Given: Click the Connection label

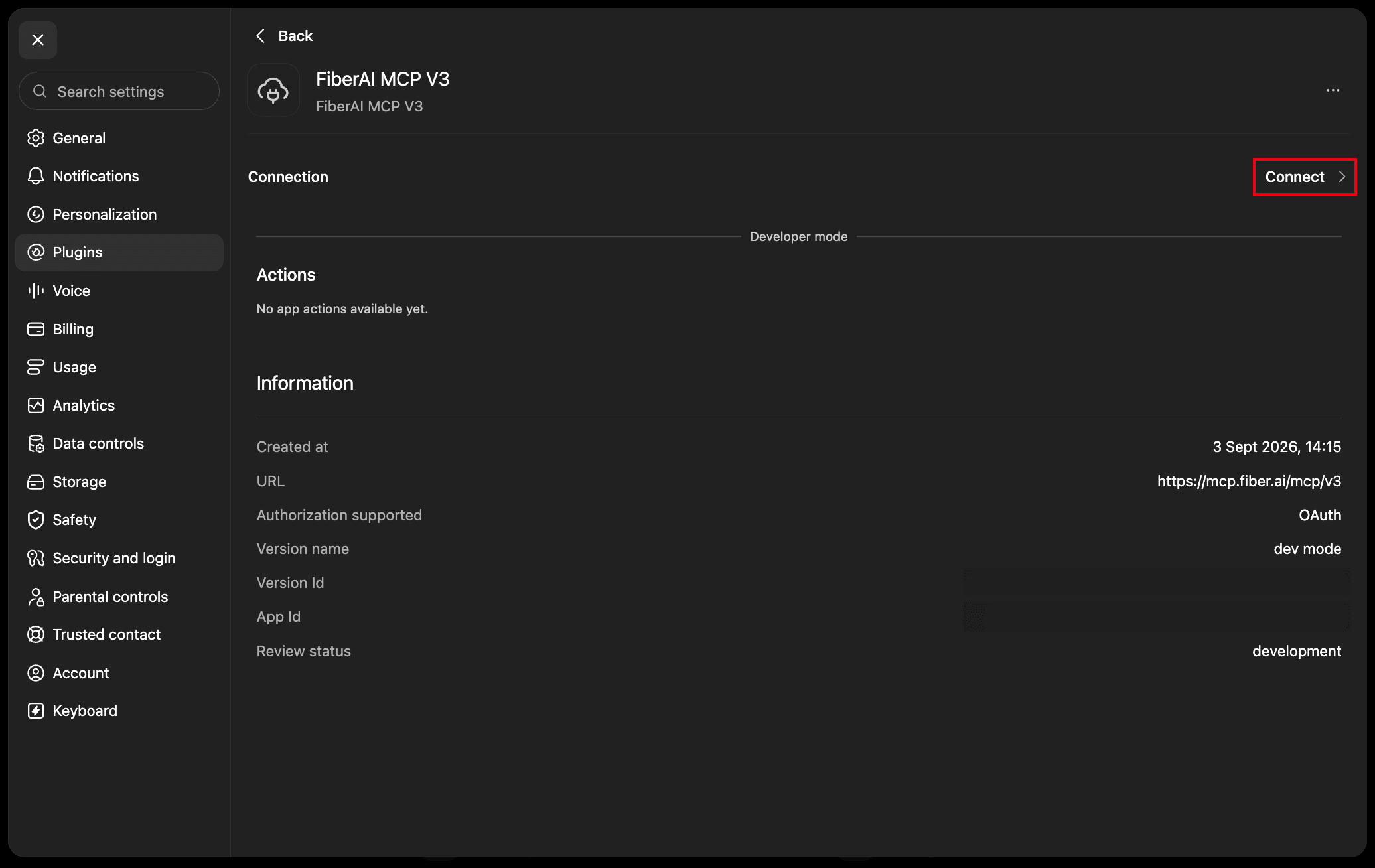Looking at the screenshot, I should (288, 177).
